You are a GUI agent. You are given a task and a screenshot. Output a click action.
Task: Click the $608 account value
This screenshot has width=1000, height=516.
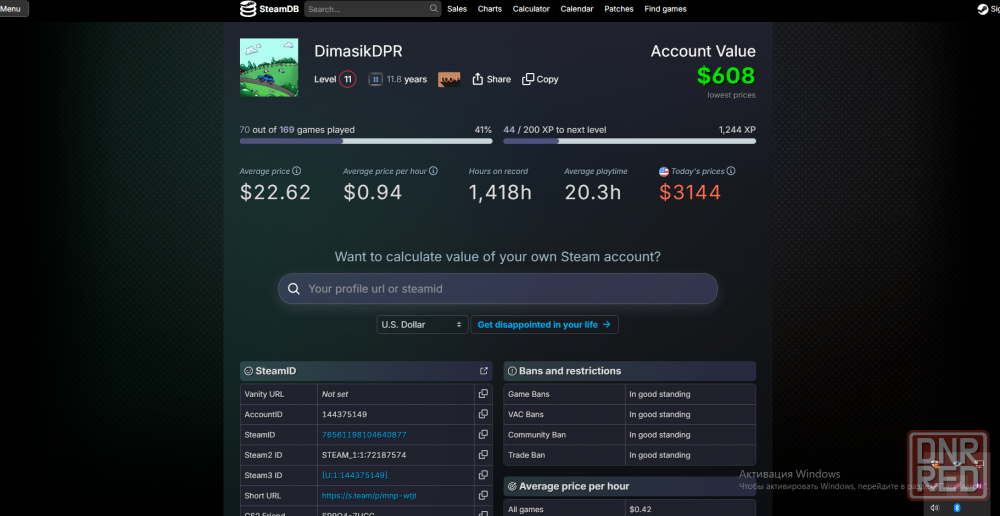point(726,76)
